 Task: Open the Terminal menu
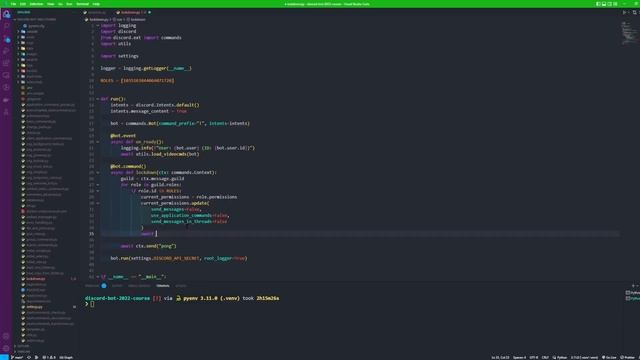pos(82,4)
